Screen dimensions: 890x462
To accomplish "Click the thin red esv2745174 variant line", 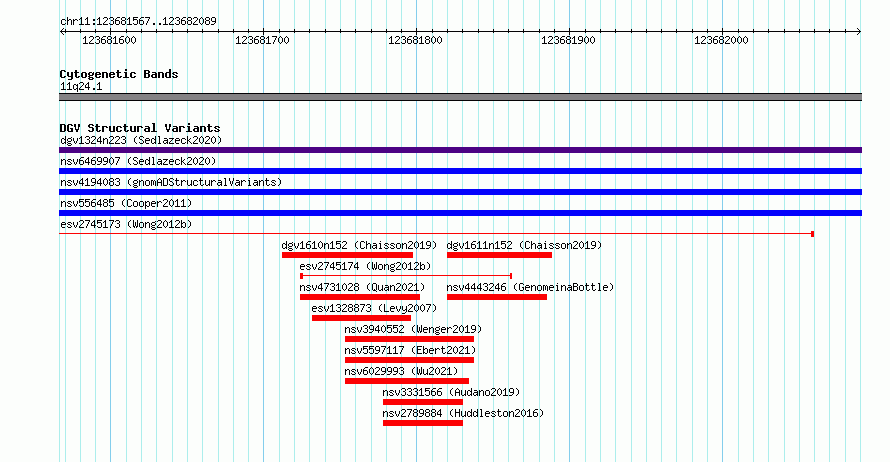I will pyautogui.click(x=406, y=276).
